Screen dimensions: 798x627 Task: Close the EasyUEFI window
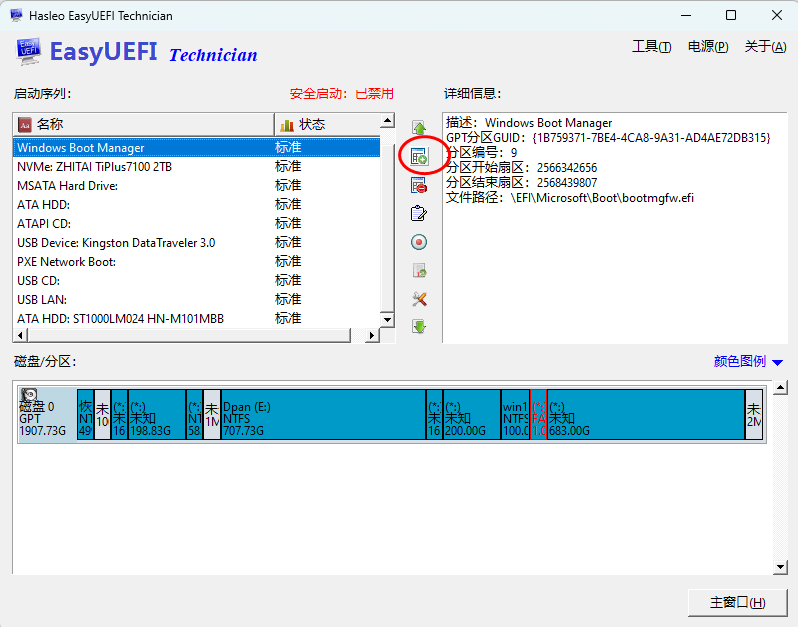pyautogui.click(x=777, y=15)
